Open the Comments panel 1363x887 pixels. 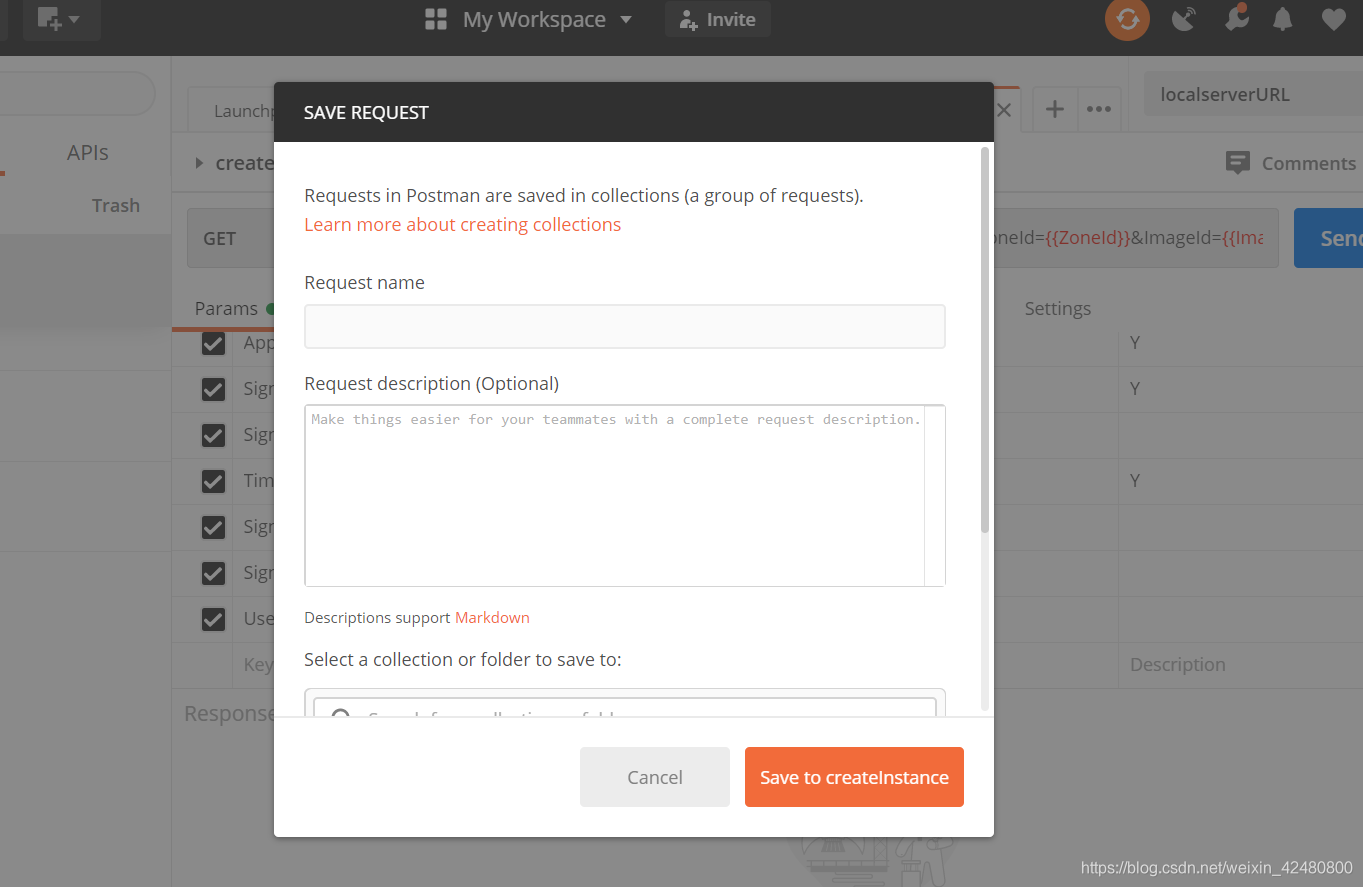click(1291, 163)
